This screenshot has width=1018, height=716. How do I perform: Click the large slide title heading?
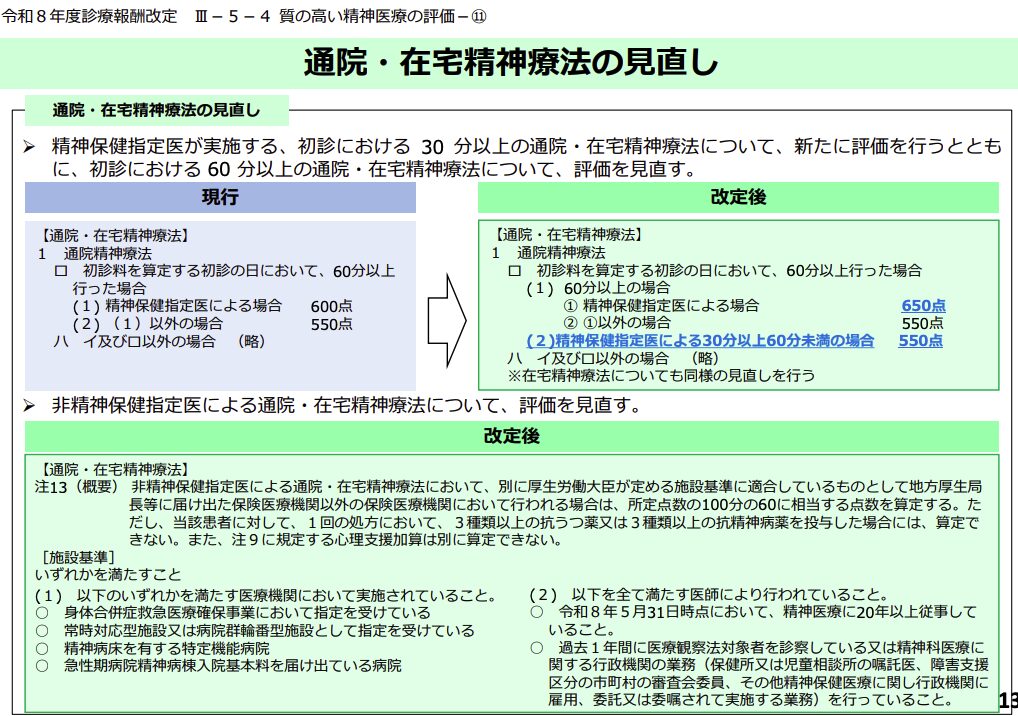pos(510,62)
